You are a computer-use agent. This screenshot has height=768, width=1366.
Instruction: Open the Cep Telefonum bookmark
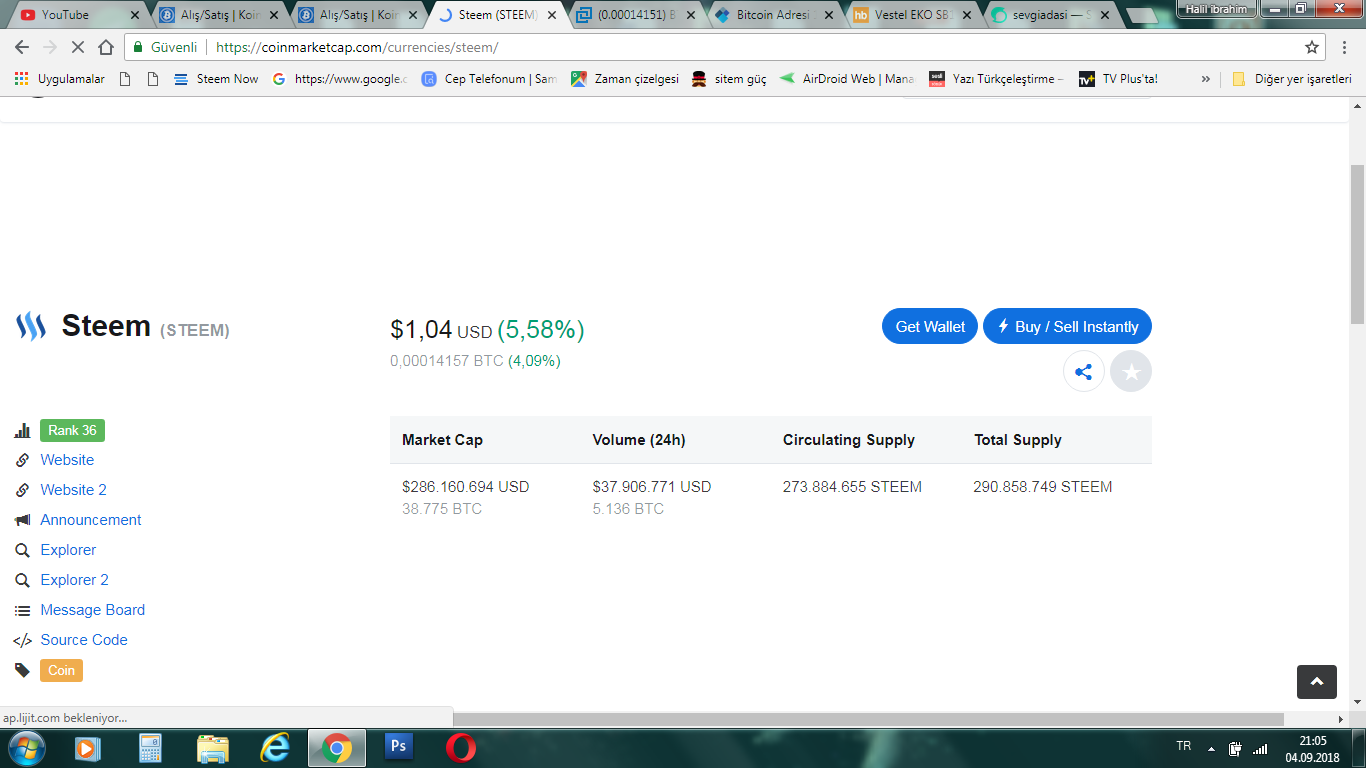(490, 79)
